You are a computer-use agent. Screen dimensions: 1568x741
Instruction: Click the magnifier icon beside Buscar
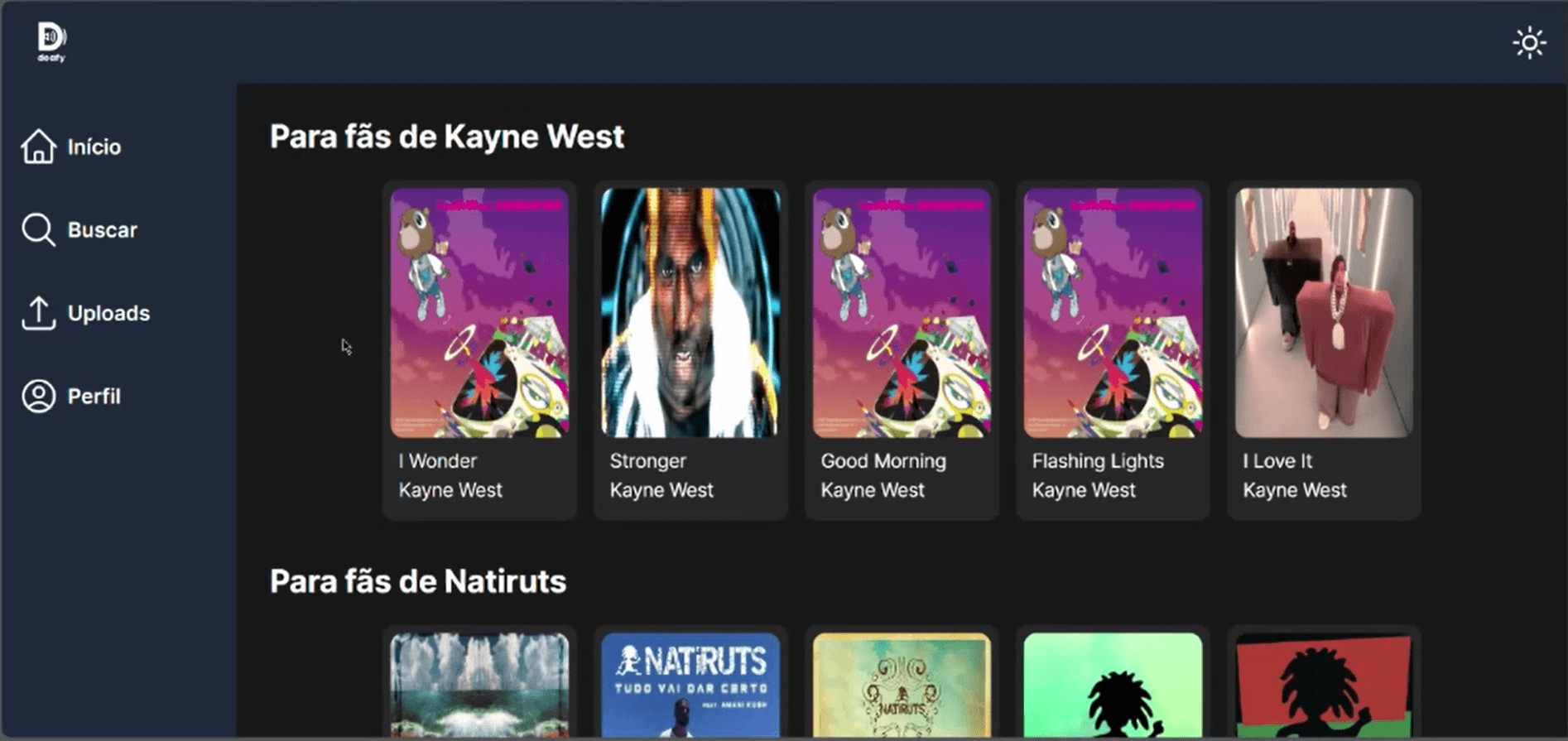click(x=38, y=230)
